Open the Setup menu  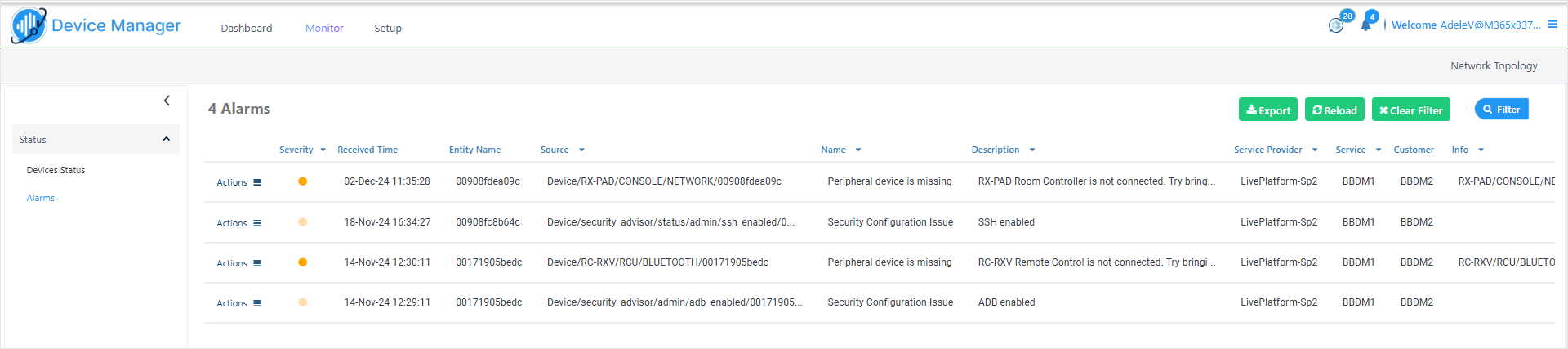click(388, 28)
